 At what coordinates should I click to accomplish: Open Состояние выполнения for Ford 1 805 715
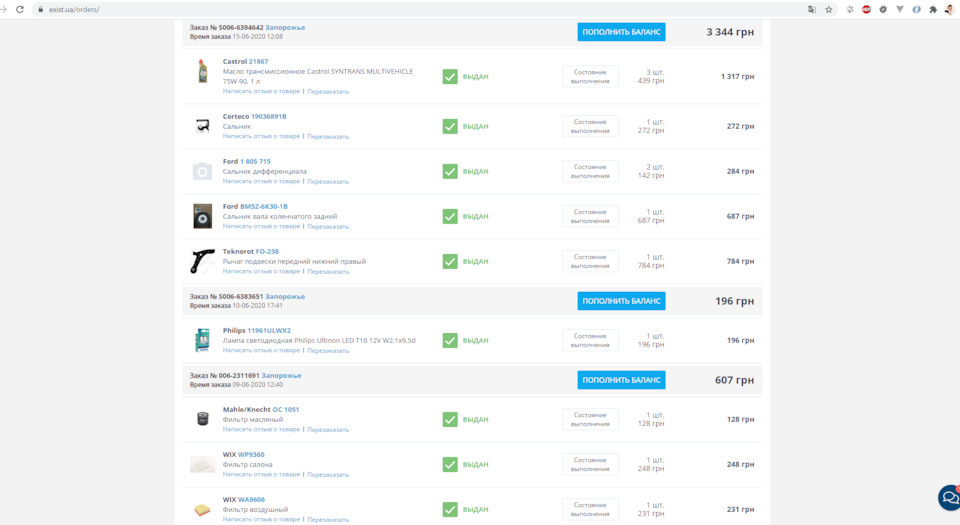coord(590,171)
